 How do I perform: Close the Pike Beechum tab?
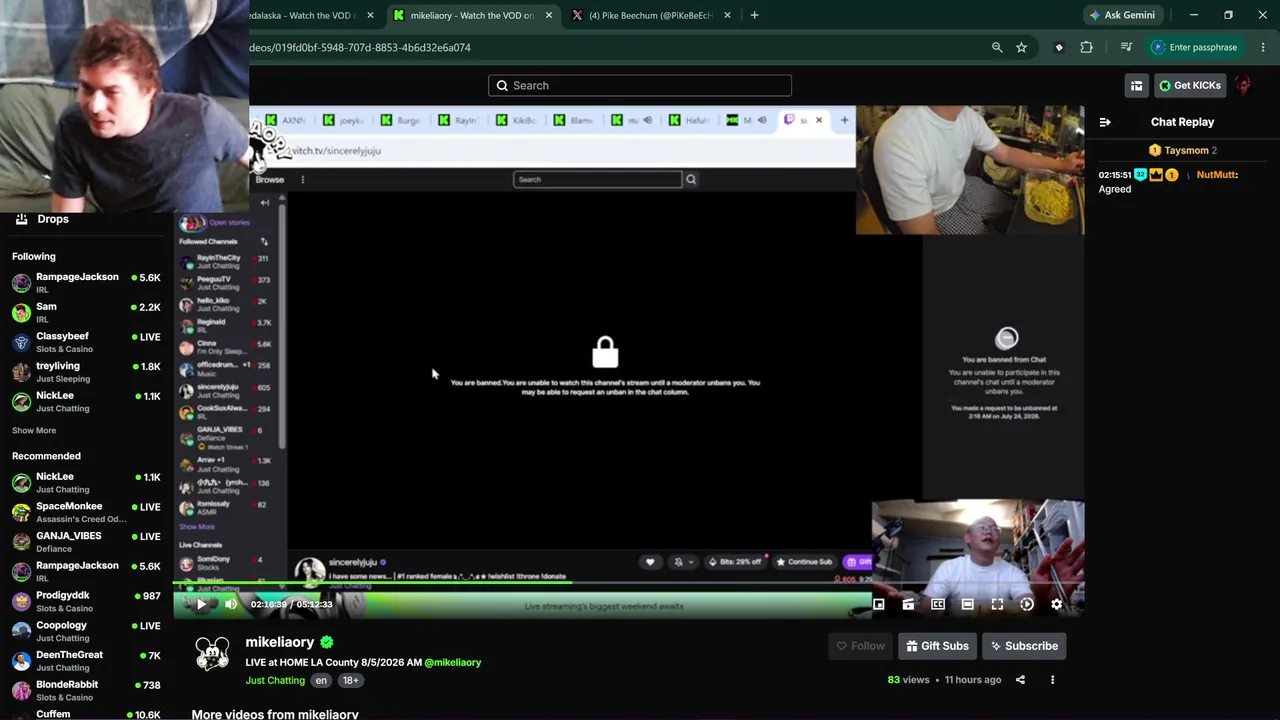tap(727, 15)
